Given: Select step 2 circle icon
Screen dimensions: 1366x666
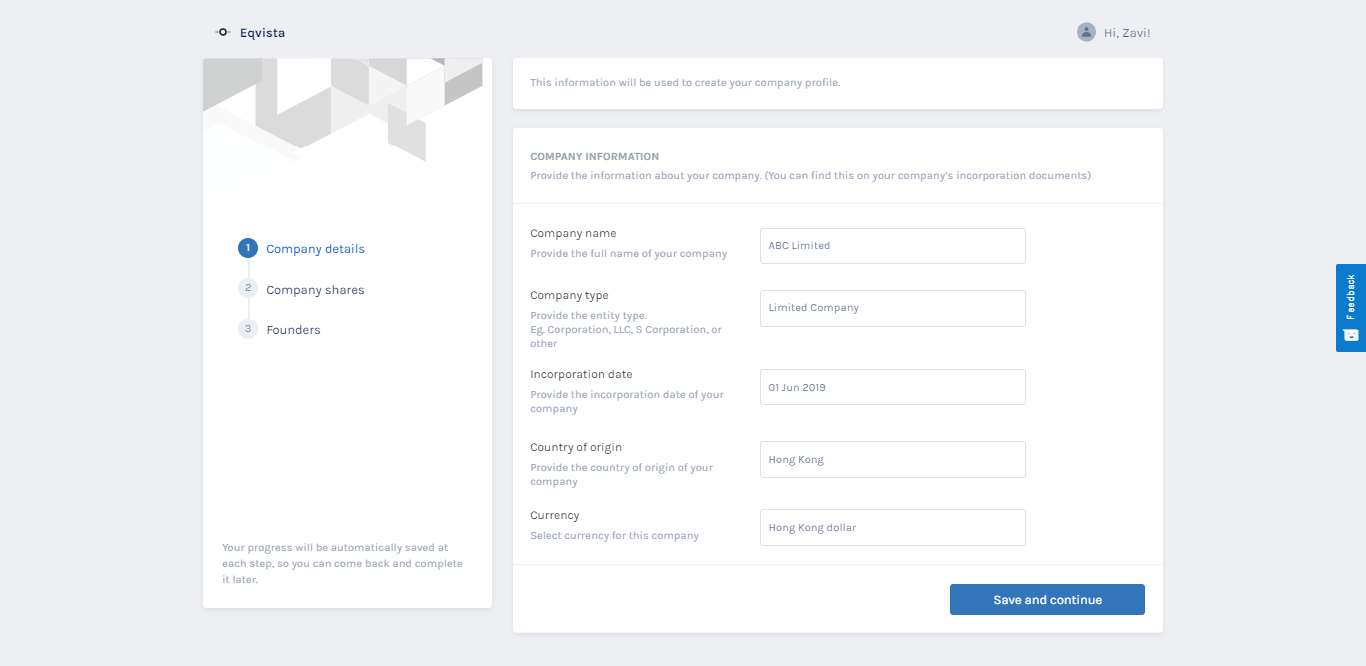Looking at the screenshot, I should tap(248, 289).
